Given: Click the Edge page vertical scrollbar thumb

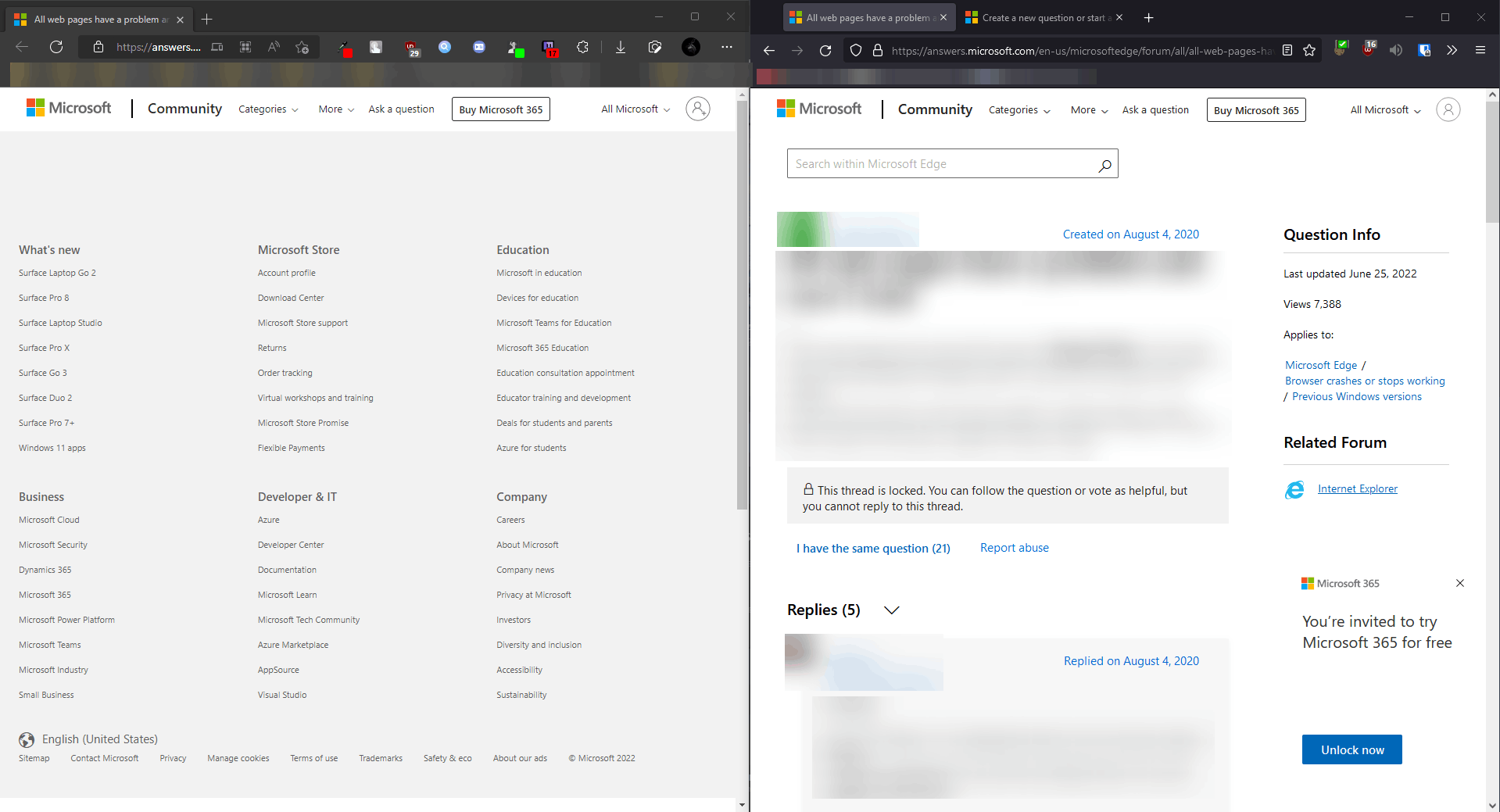Looking at the screenshot, I should point(743,305).
